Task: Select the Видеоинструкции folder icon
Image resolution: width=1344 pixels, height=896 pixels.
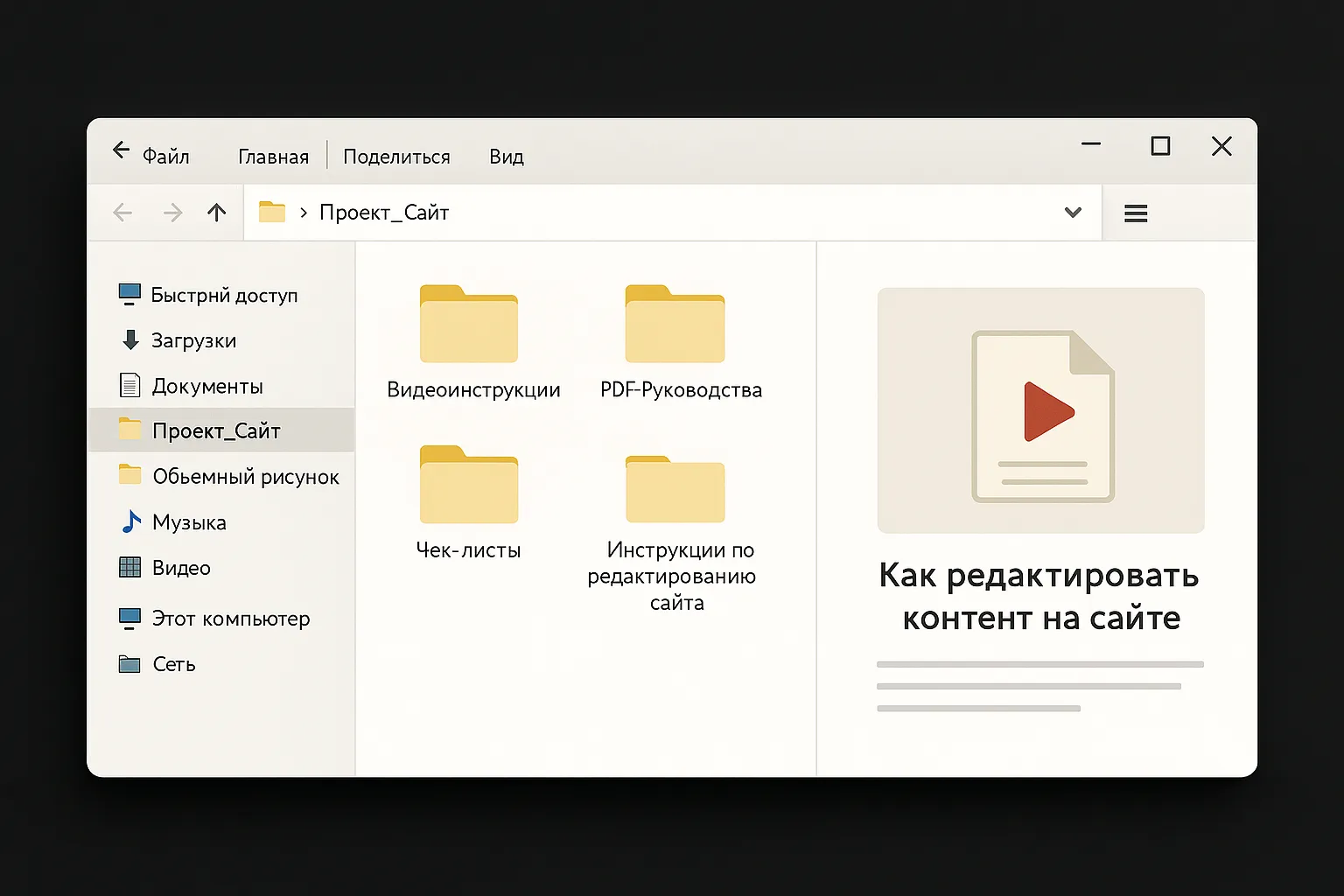Action: tap(469, 324)
